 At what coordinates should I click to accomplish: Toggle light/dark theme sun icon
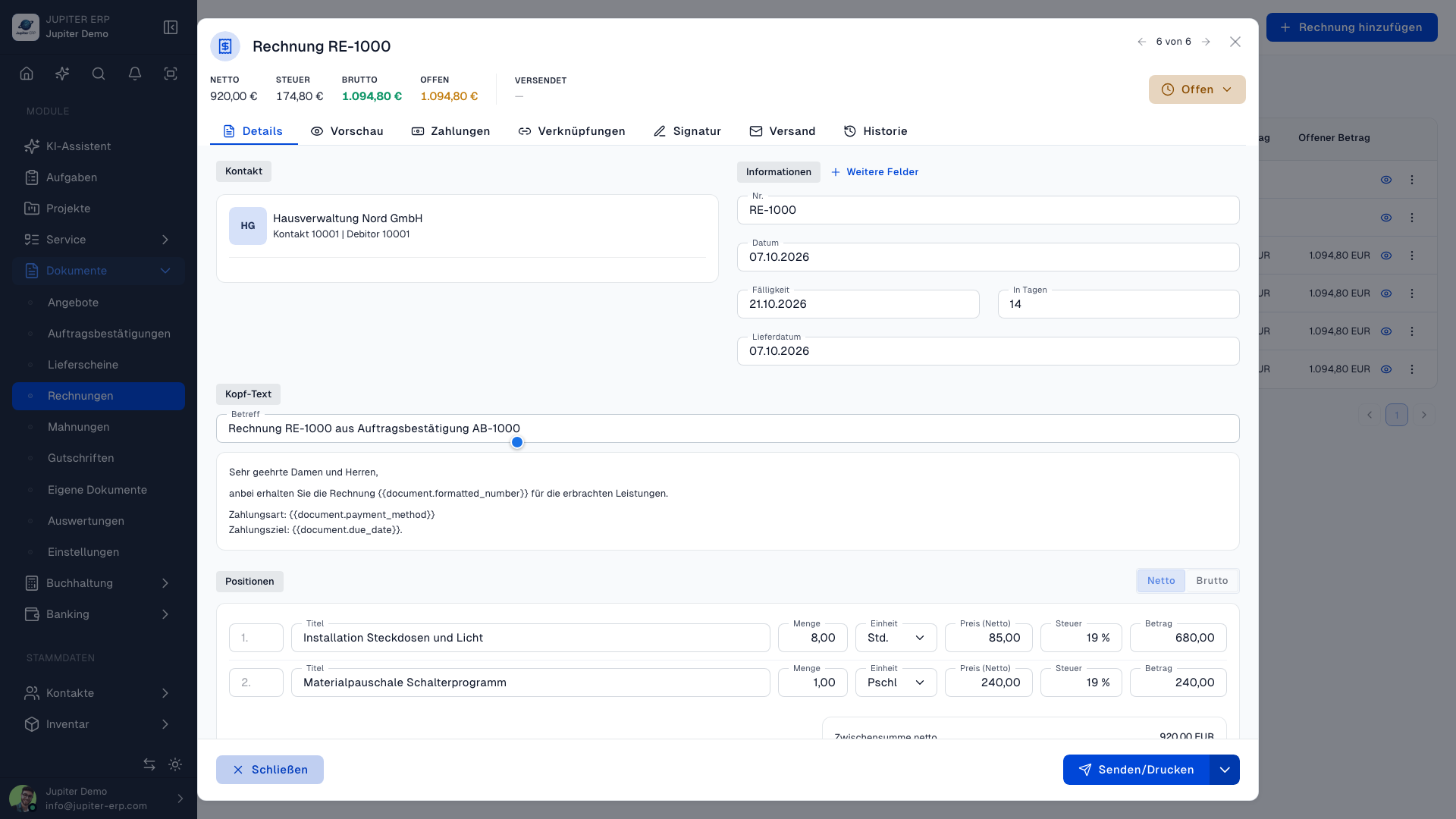(x=175, y=764)
